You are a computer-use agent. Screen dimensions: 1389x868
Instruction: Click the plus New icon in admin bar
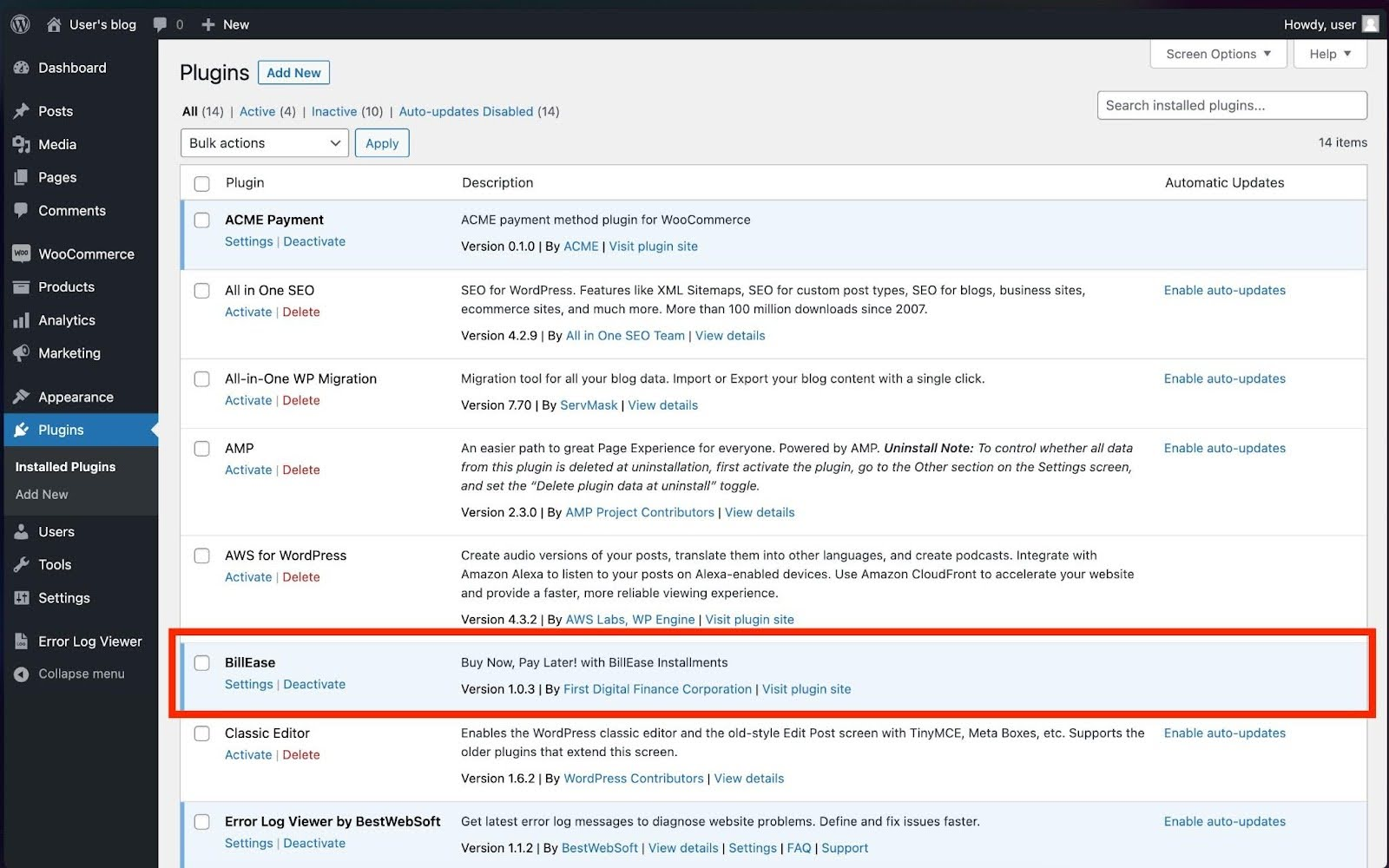208,24
